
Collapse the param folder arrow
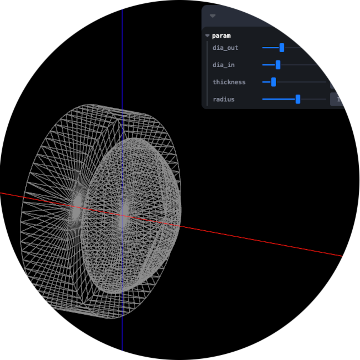point(207,36)
